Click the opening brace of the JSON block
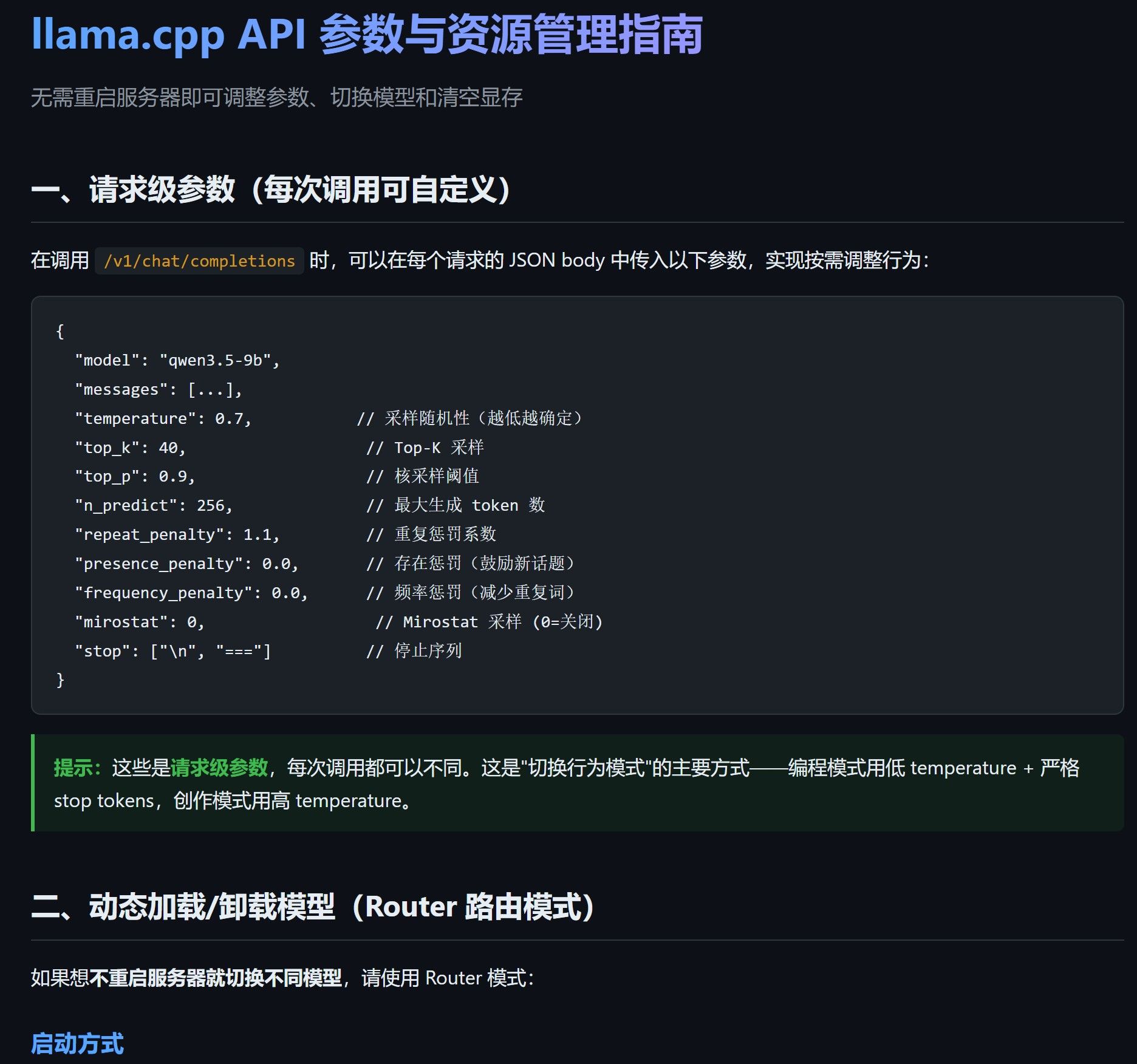Screen dimensions: 1137x1064 coord(60,332)
